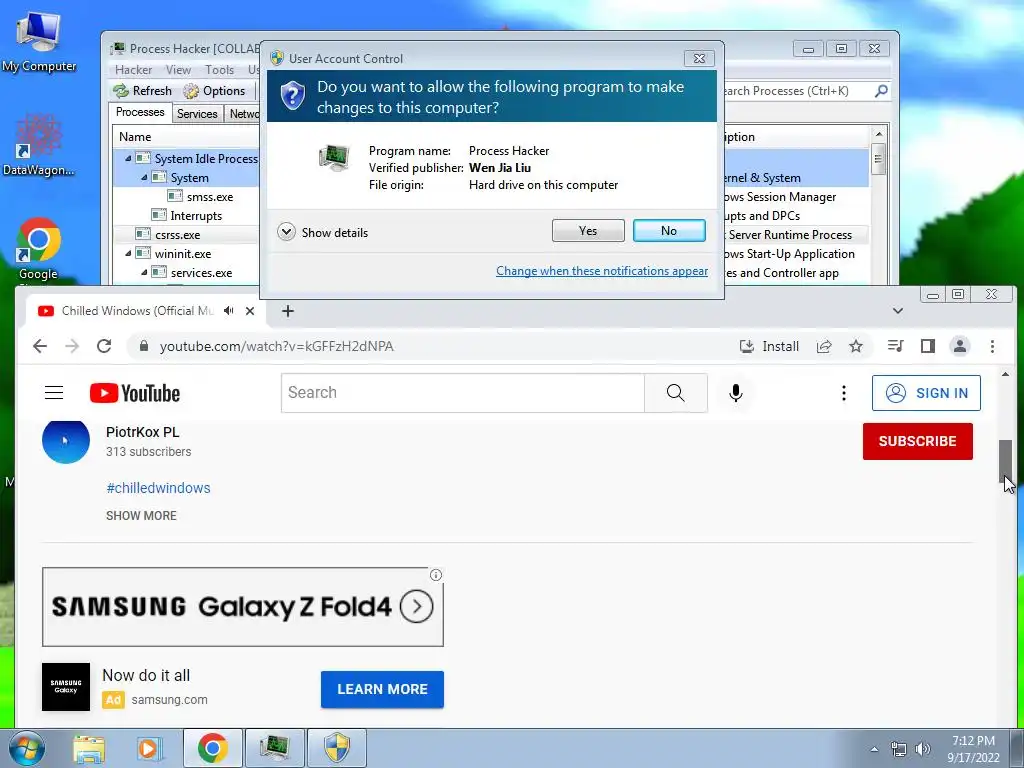
Task: Click the padlock site info icon
Action: [144, 346]
